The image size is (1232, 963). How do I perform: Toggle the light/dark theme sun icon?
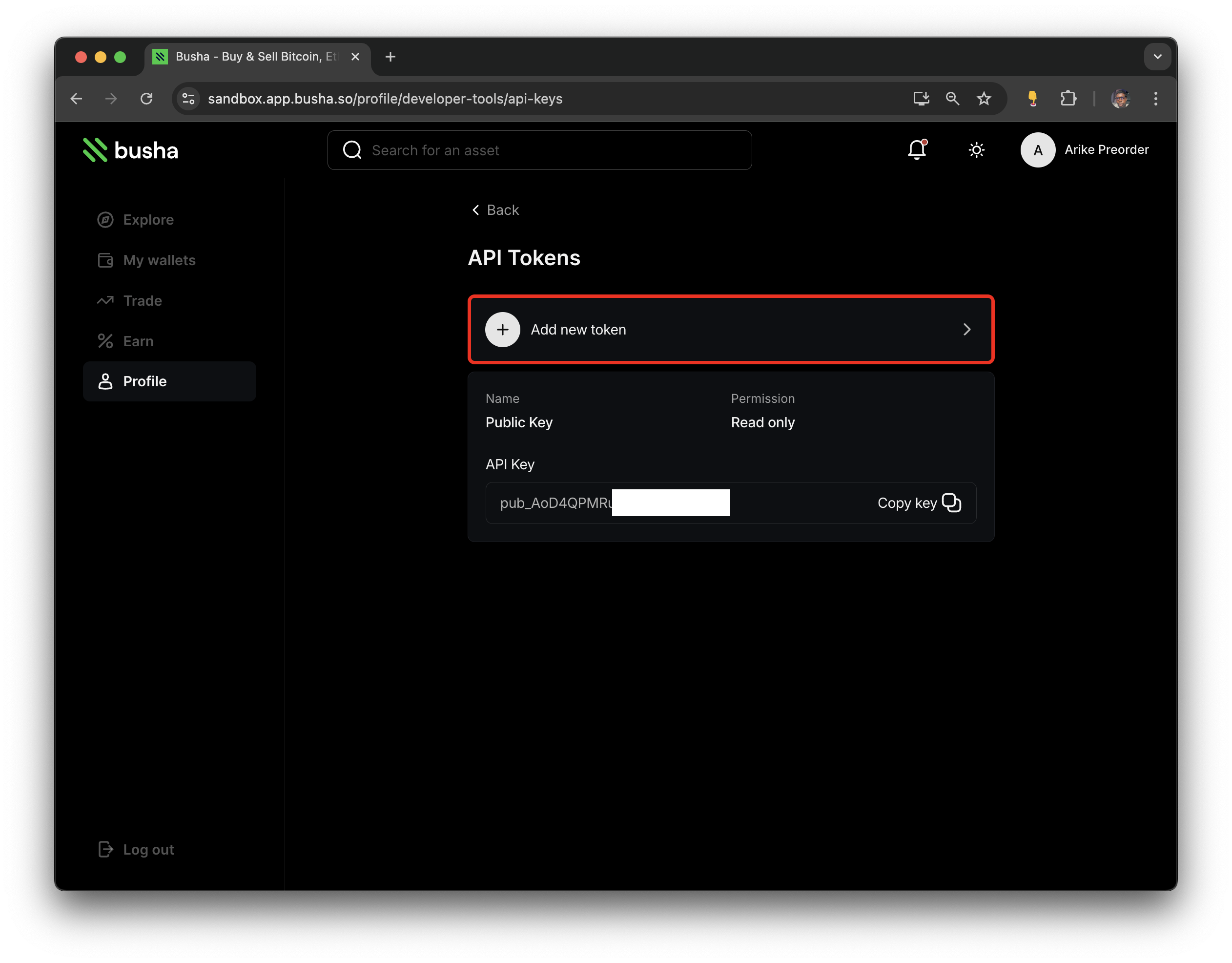point(977,150)
